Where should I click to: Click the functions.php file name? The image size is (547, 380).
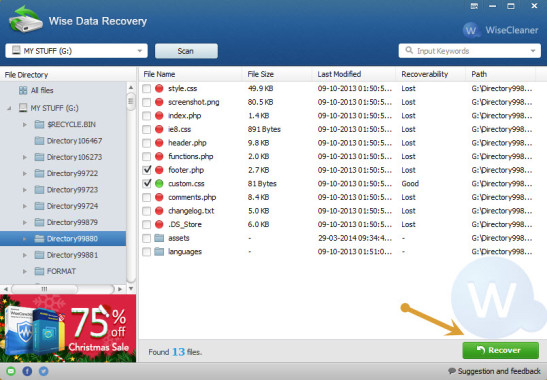point(190,156)
